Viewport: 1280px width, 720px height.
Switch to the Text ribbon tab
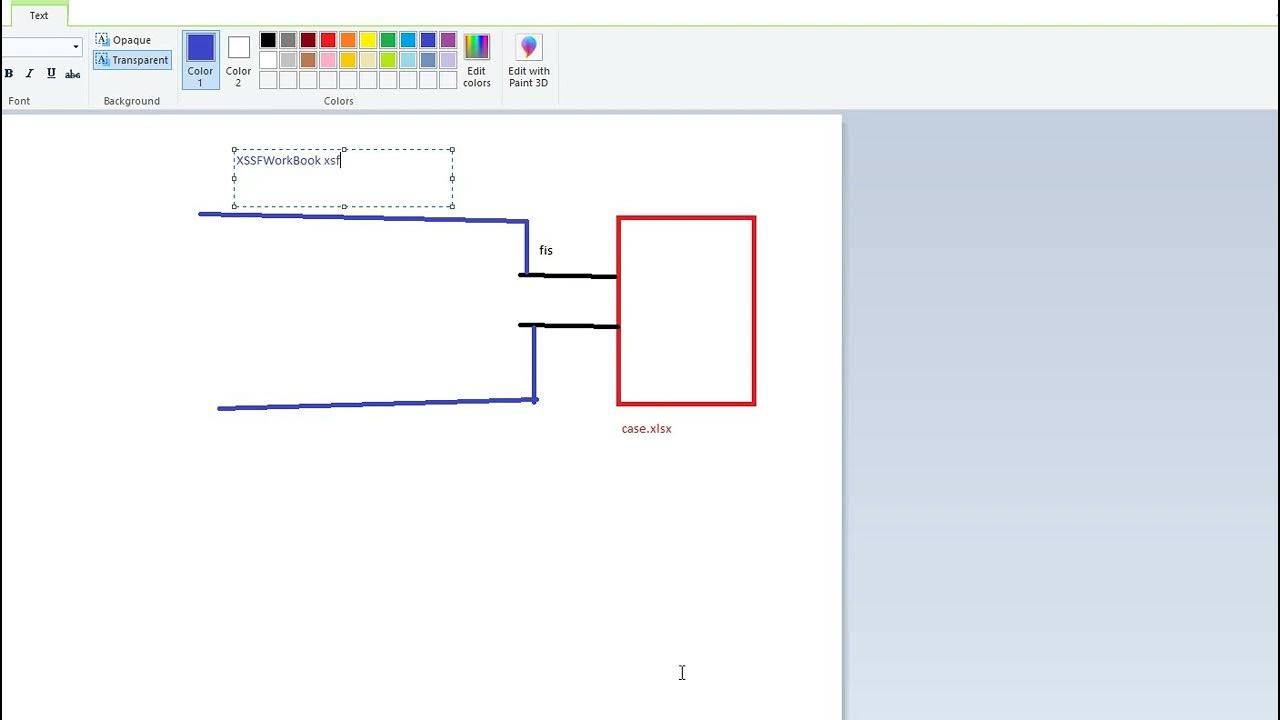coord(39,15)
